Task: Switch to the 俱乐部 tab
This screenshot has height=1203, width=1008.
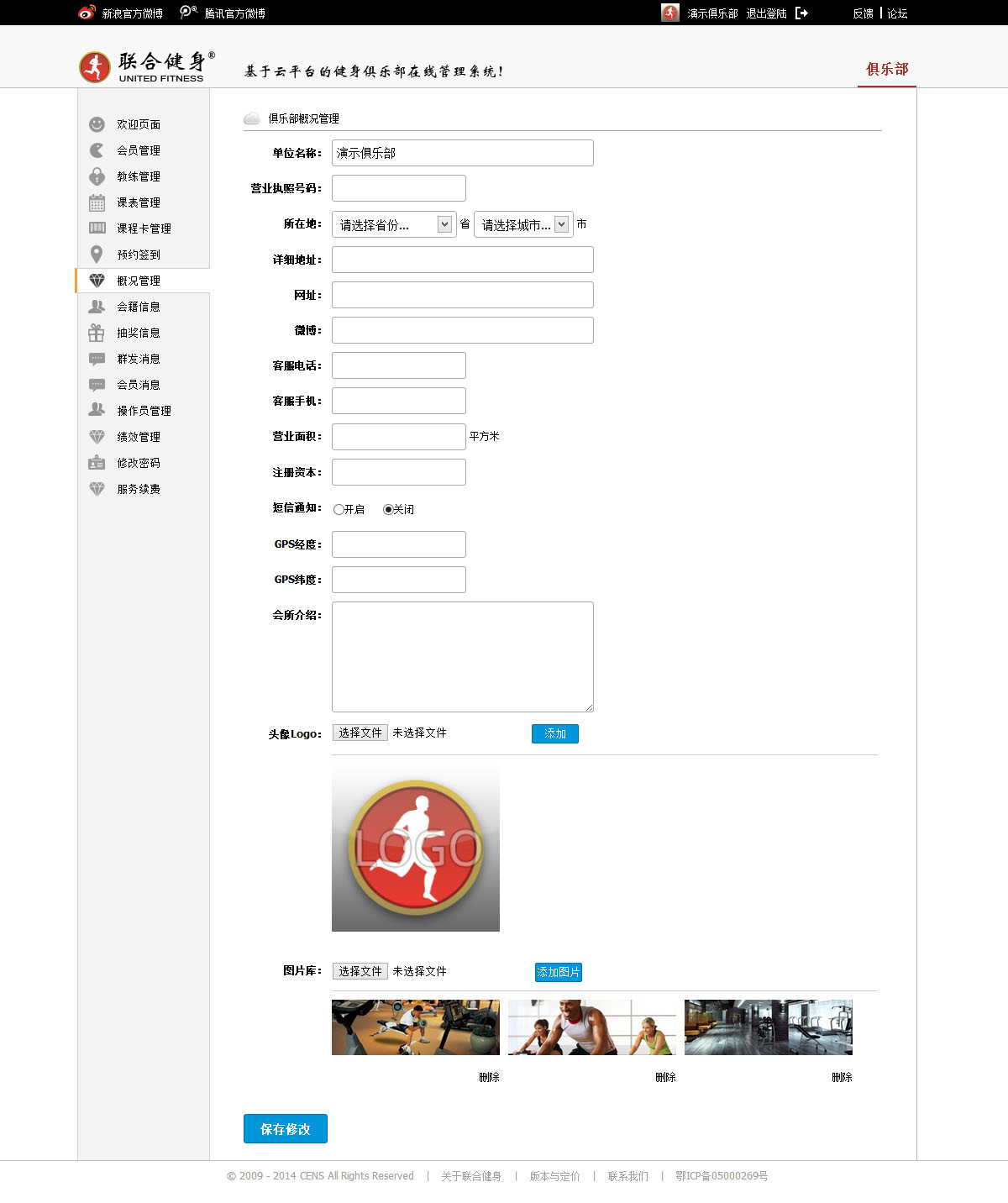Action: (887, 69)
